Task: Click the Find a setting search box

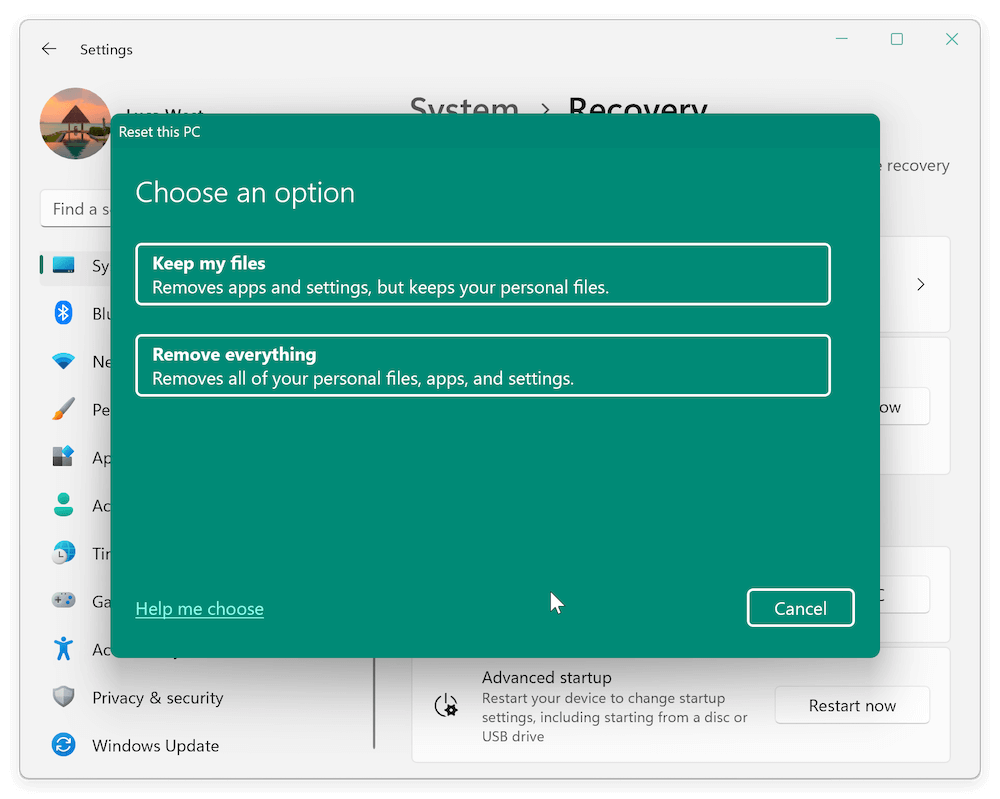Action: (85, 209)
